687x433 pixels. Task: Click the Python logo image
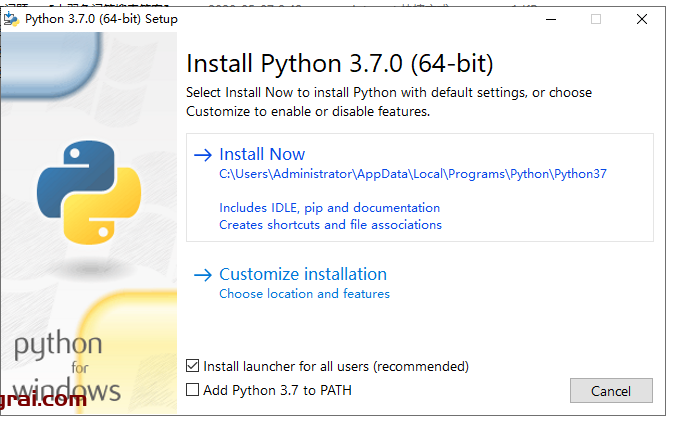click(89, 192)
